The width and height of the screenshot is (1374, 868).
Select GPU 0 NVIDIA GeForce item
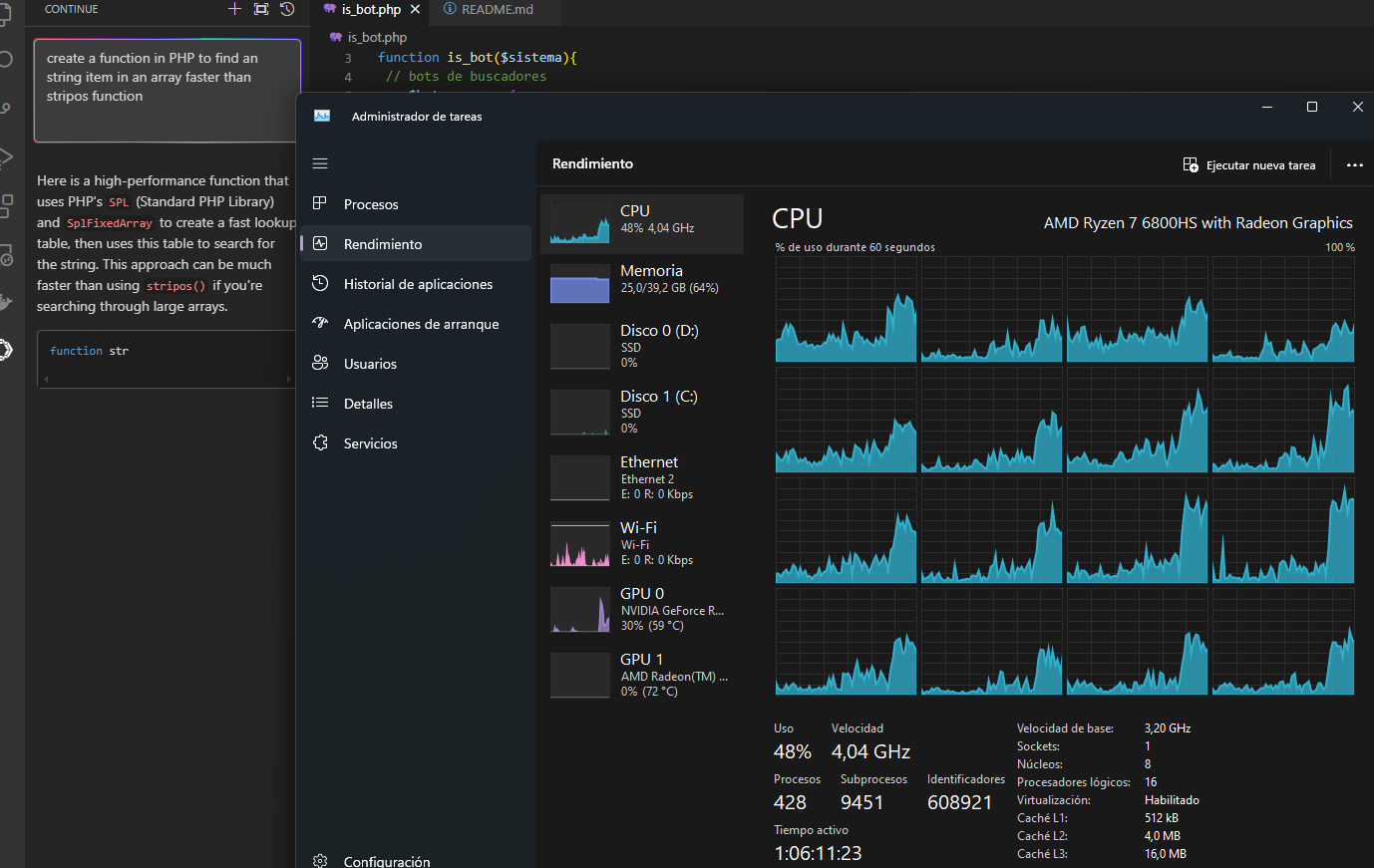[642, 609]
